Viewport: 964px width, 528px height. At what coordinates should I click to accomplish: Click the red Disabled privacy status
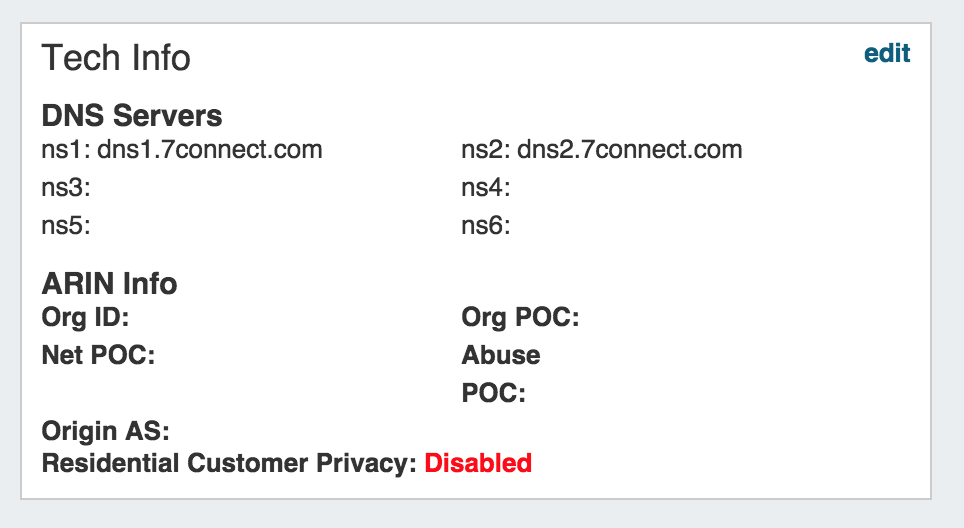click(x=478, y=463)
